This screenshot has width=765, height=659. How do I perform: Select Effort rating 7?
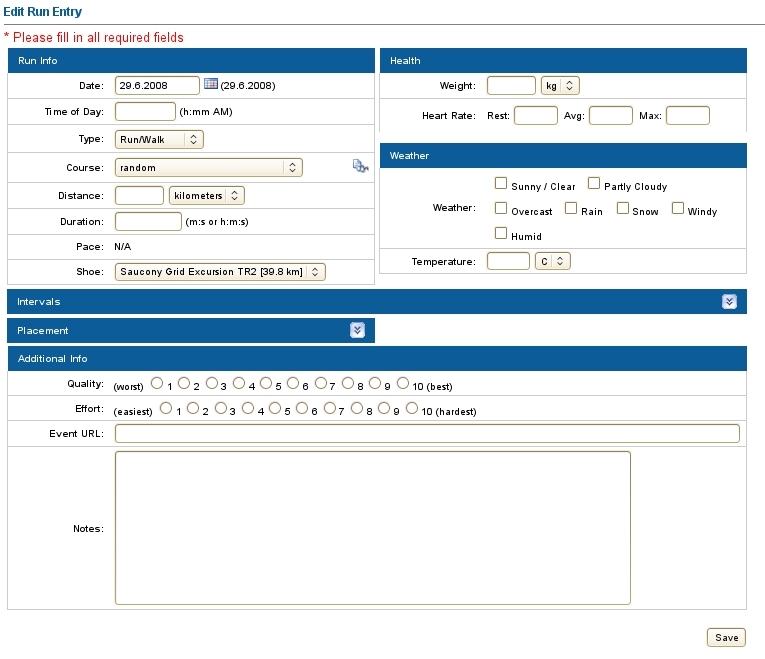[330, 408]
